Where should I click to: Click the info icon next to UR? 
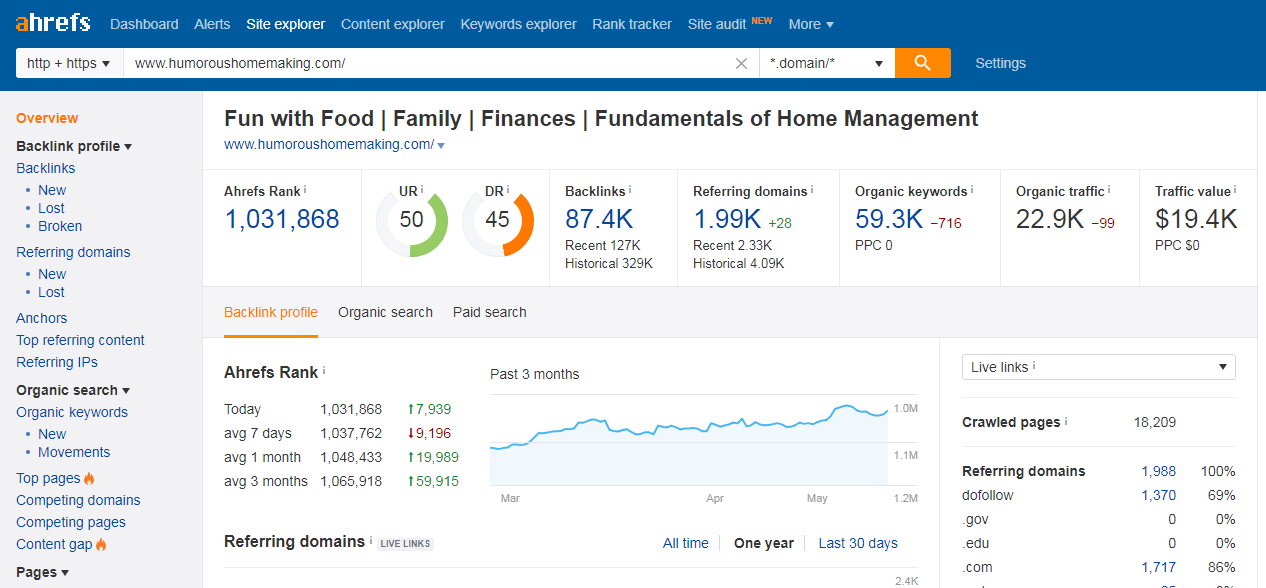pos(422,190)
